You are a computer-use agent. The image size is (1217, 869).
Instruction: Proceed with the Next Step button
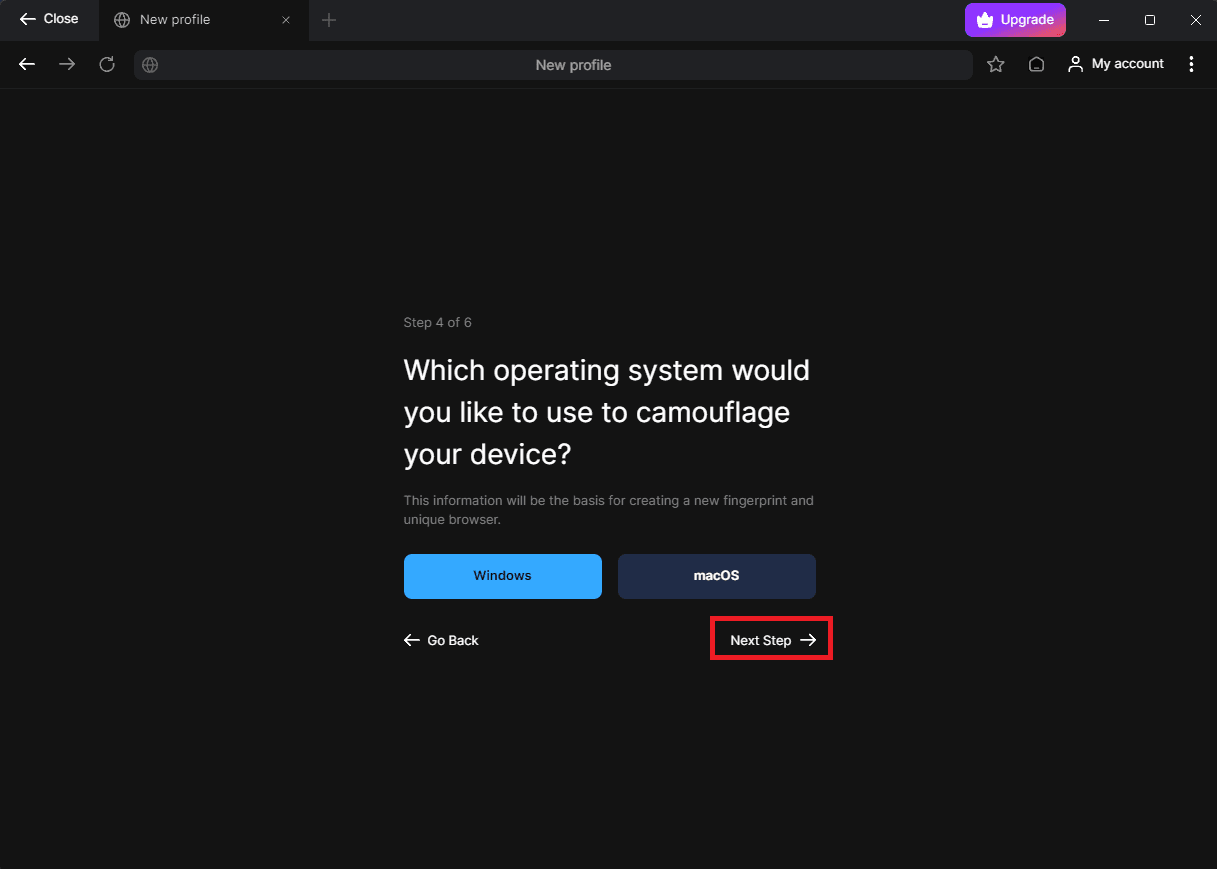click(772, 640)
